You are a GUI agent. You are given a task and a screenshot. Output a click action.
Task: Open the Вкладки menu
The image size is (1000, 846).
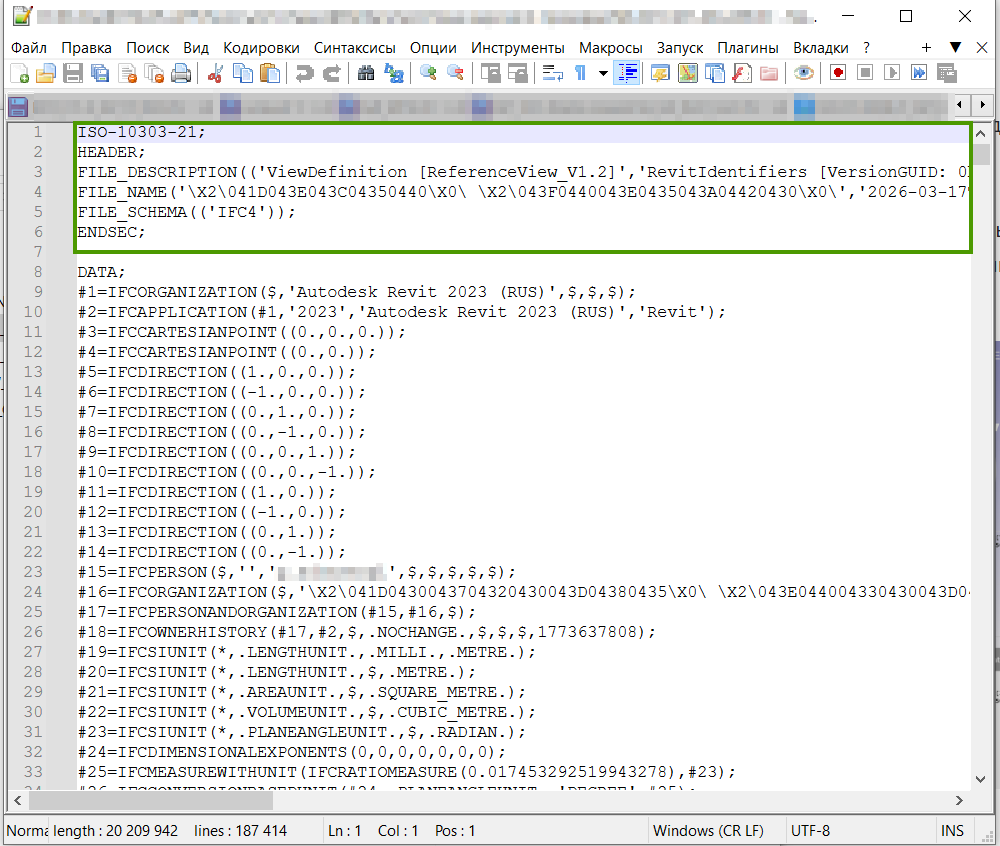pos(821,48)
